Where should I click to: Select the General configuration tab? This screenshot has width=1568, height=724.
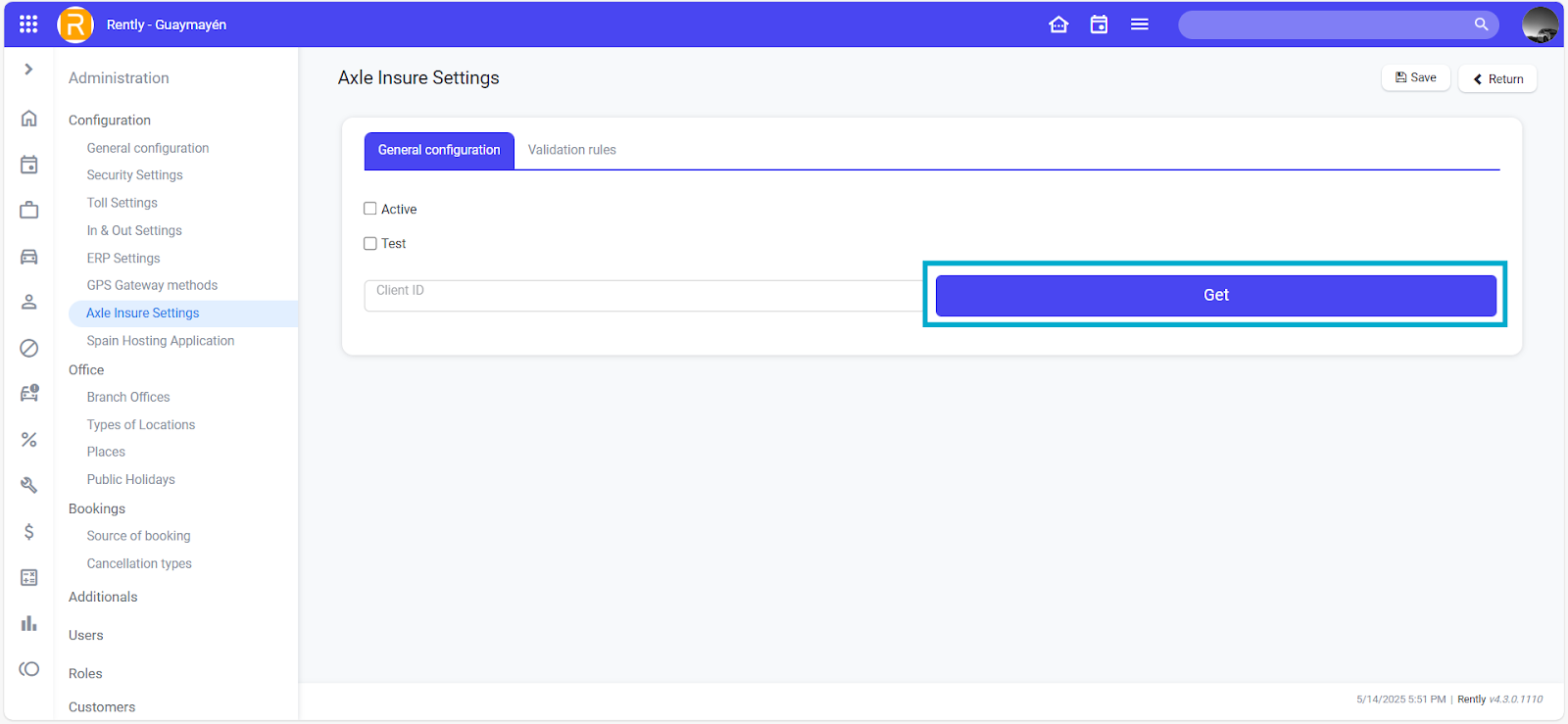(x=439, y=150)
